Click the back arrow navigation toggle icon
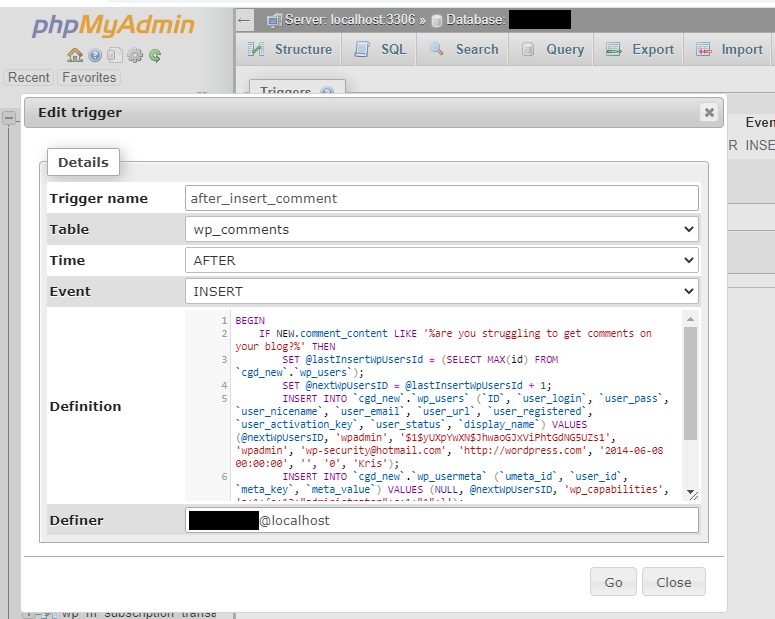Image resolution: width=775 pixels, height=619 pixels. tap(244, 20)
